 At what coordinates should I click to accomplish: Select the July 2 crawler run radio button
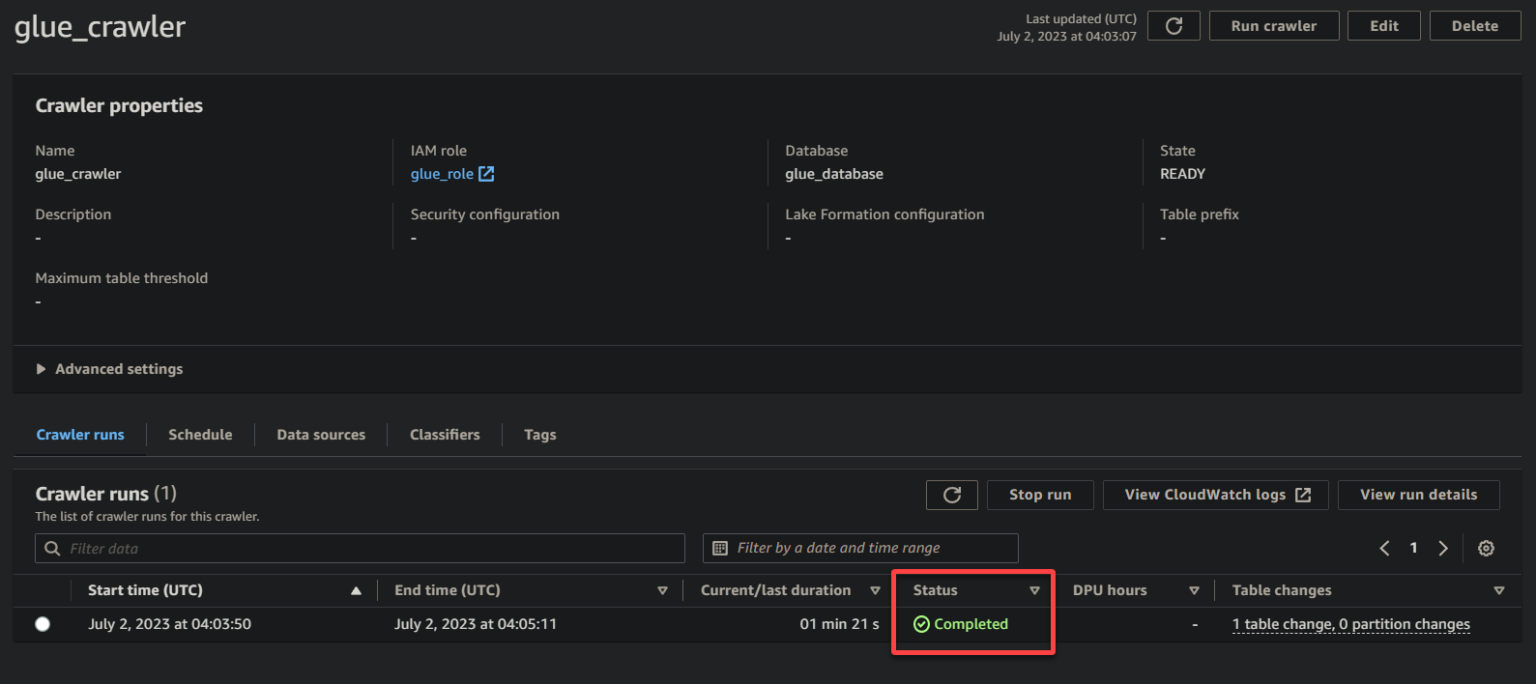42,623
